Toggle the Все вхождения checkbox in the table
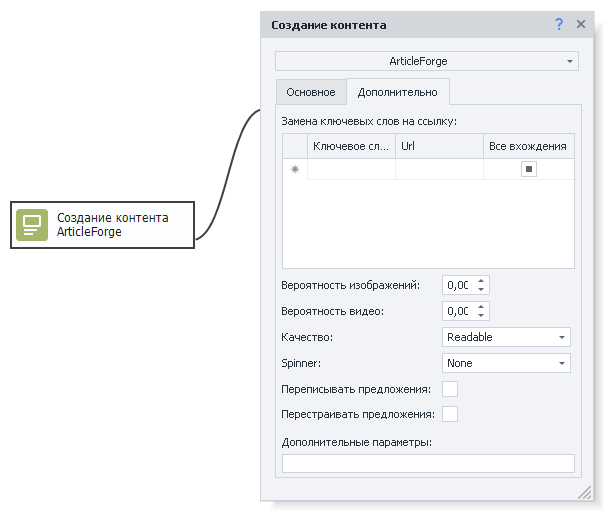This screenshot has height=520, width=612. (528, 169)
